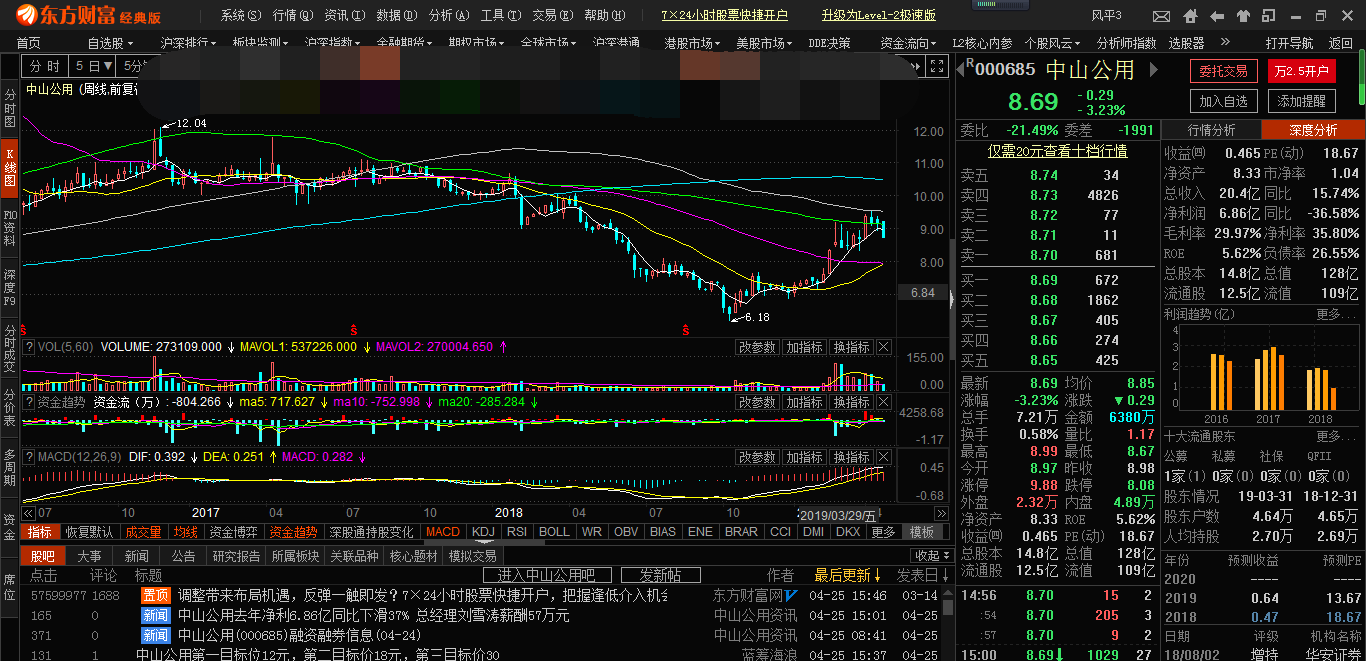
Task: Click 升级为Level-2极速版 link
Action: tap(878, 15)
